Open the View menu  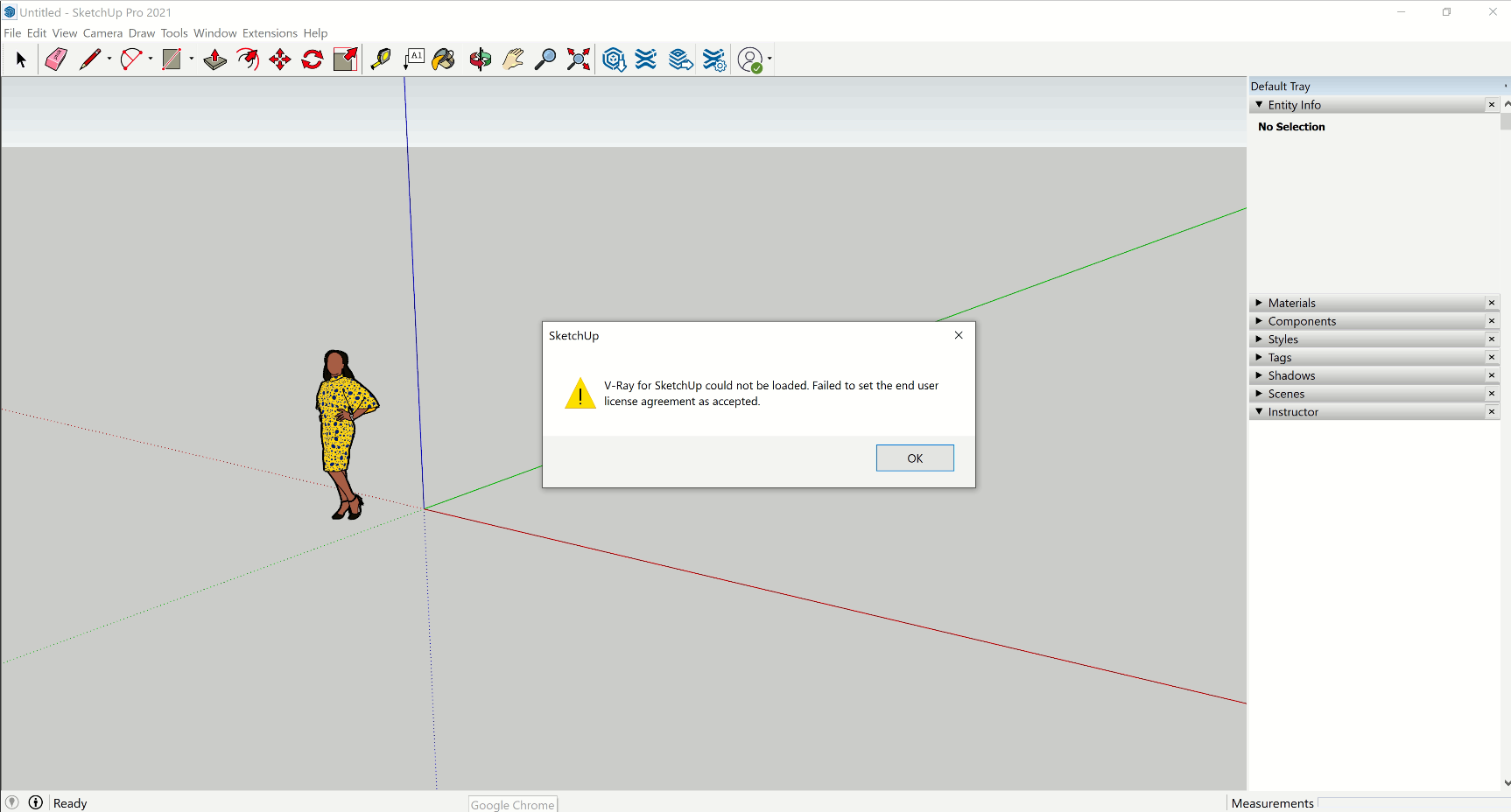65,33
